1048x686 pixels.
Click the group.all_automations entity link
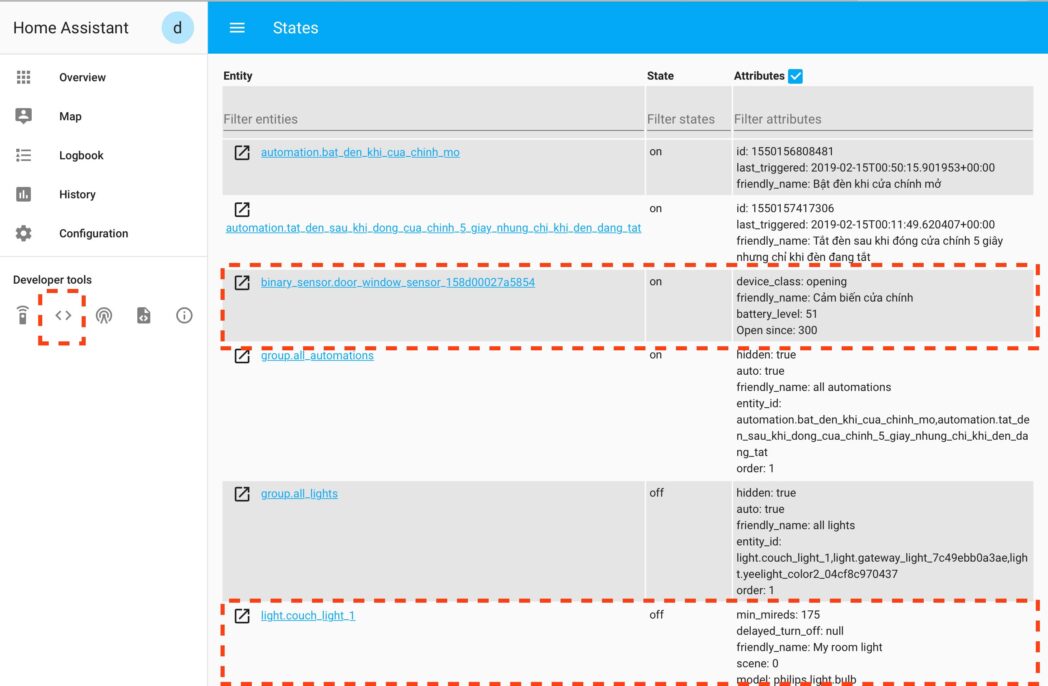[317, 355]
